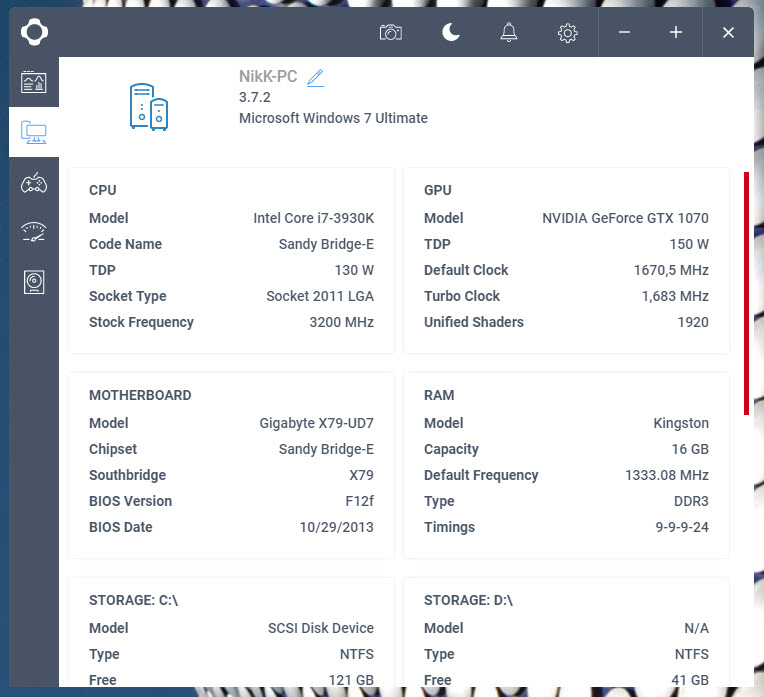Open settings gear
The height and width of the screenshot is (697, 764).
click(567, 33)
